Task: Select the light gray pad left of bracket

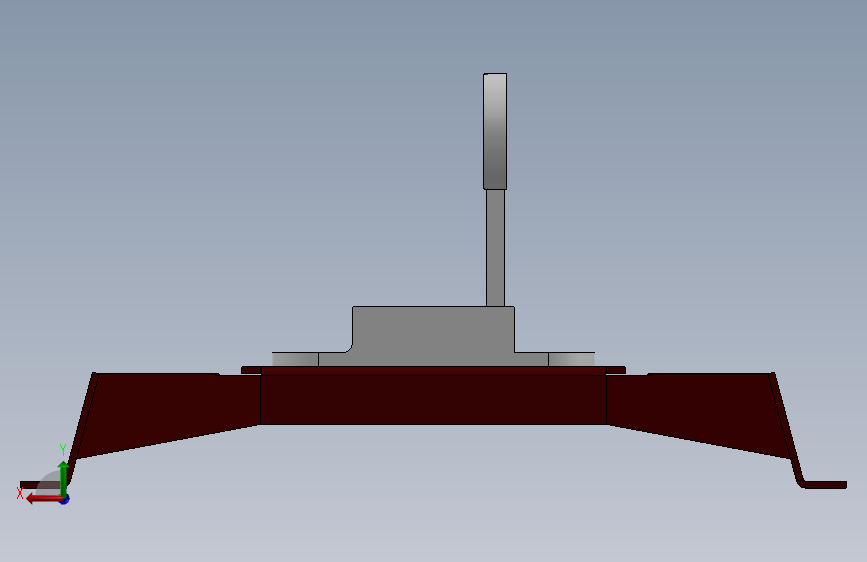Action: click(295, 359)
